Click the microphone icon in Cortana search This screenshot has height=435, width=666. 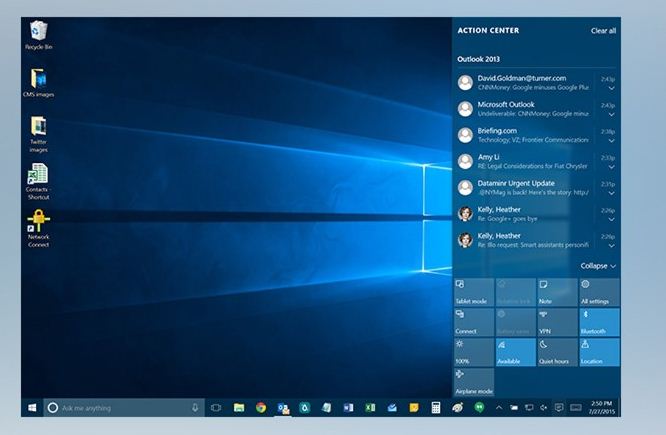point(195,408)
